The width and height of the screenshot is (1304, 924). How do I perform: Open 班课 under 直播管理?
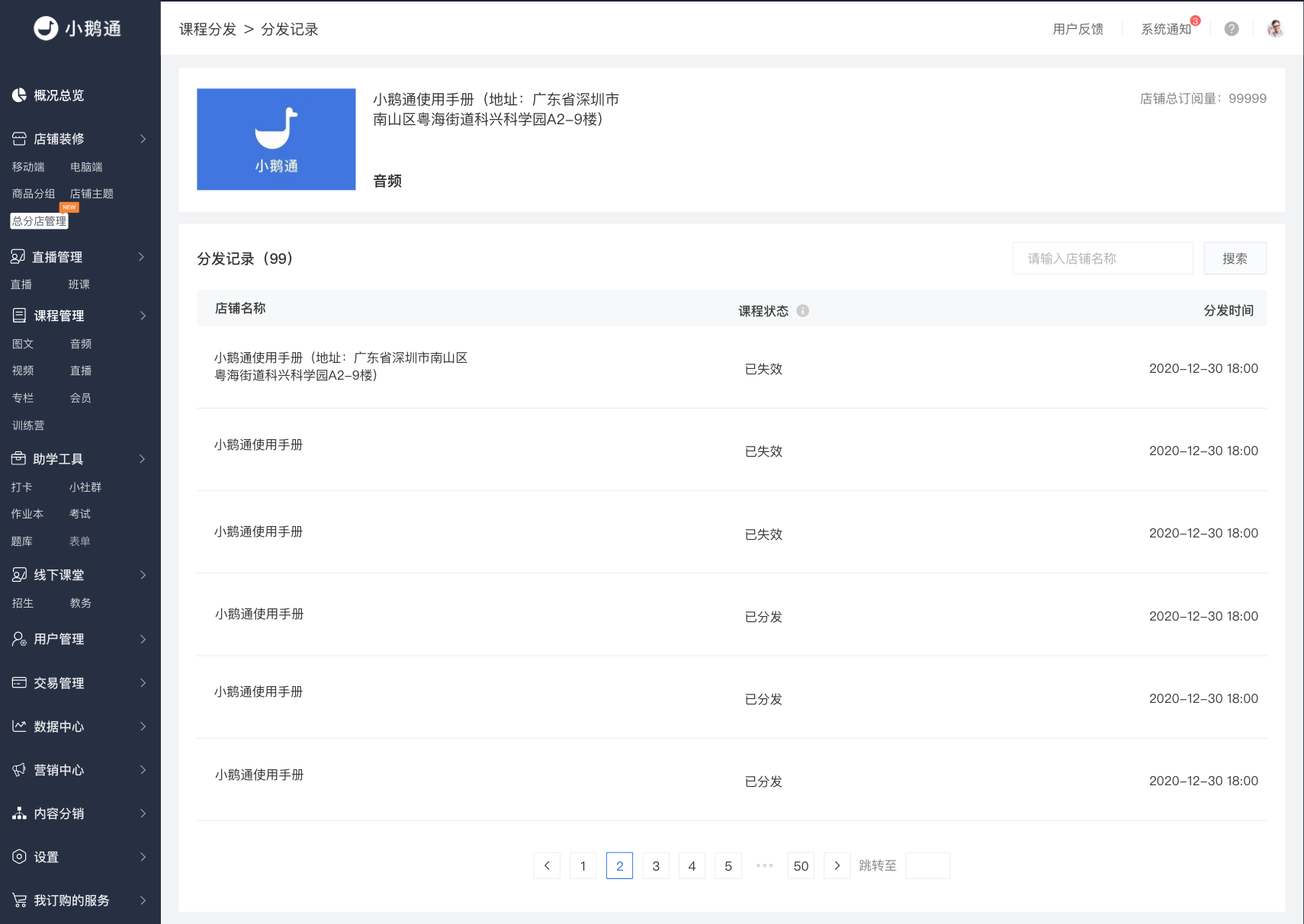(79, 284)
